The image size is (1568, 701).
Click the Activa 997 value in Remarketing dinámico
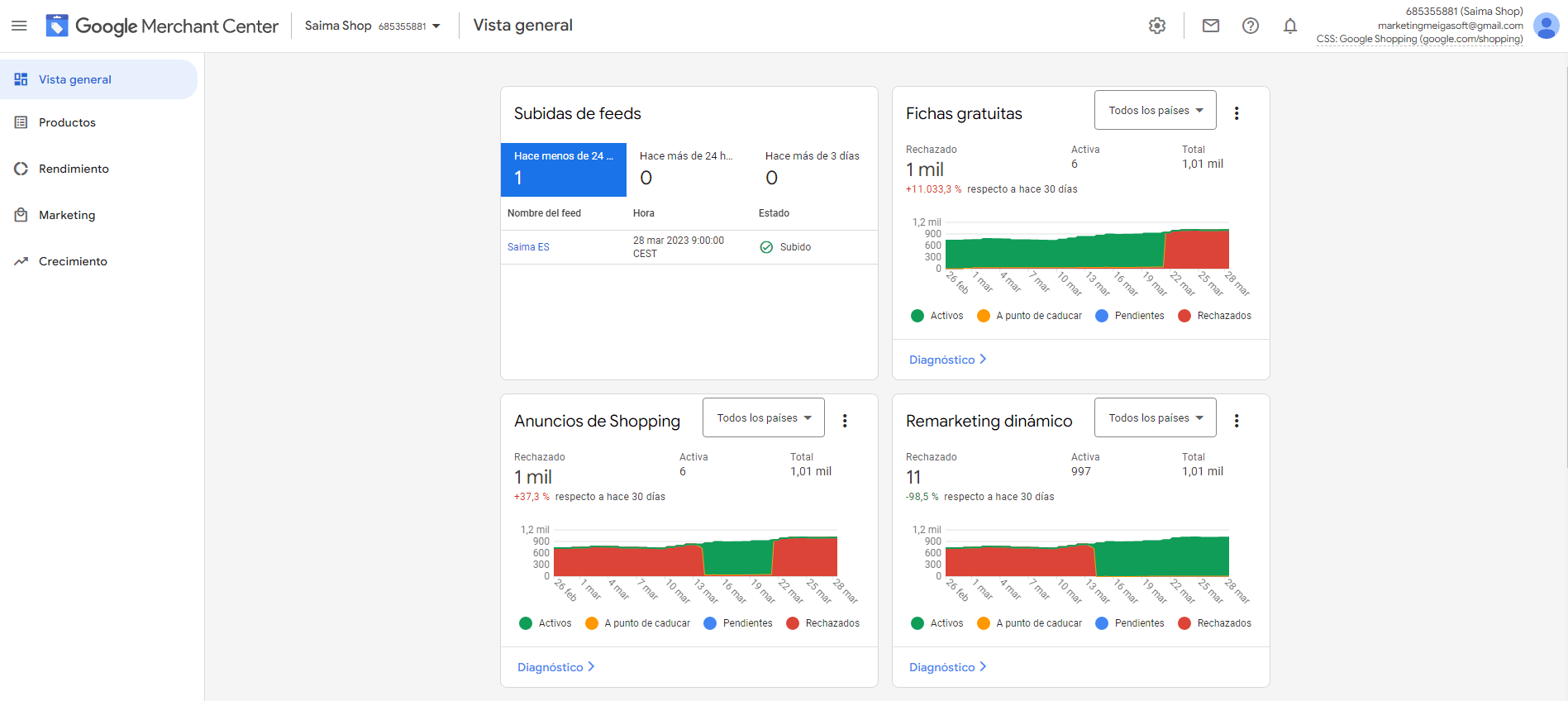pyautogui.click(x=1081, y=471)
